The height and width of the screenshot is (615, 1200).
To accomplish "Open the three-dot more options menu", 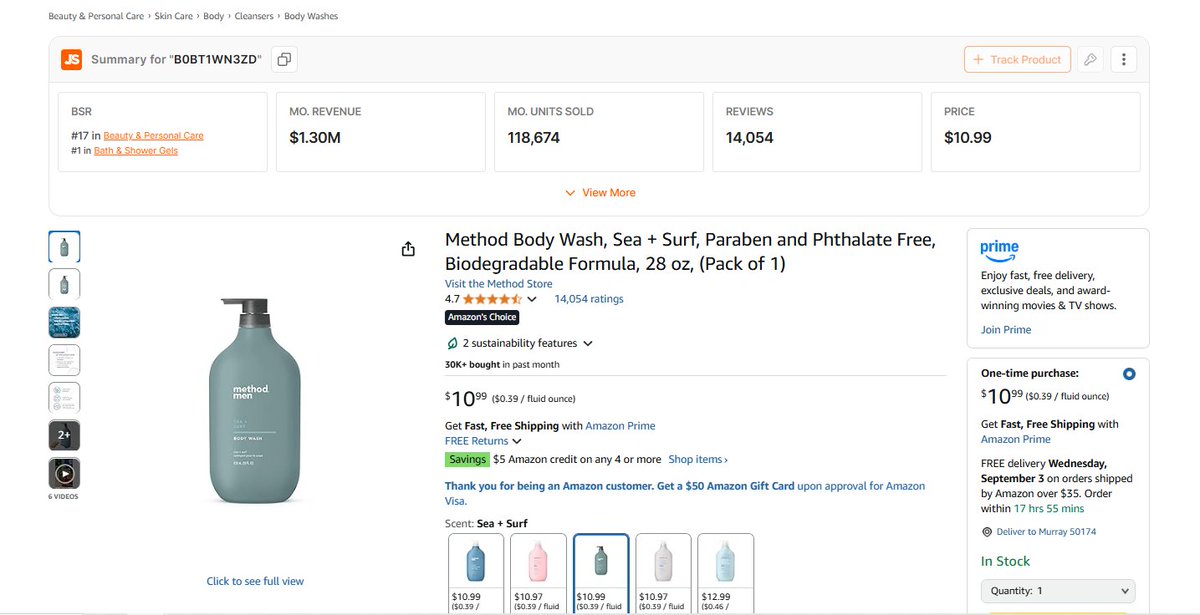I will tap(1123, 60).
